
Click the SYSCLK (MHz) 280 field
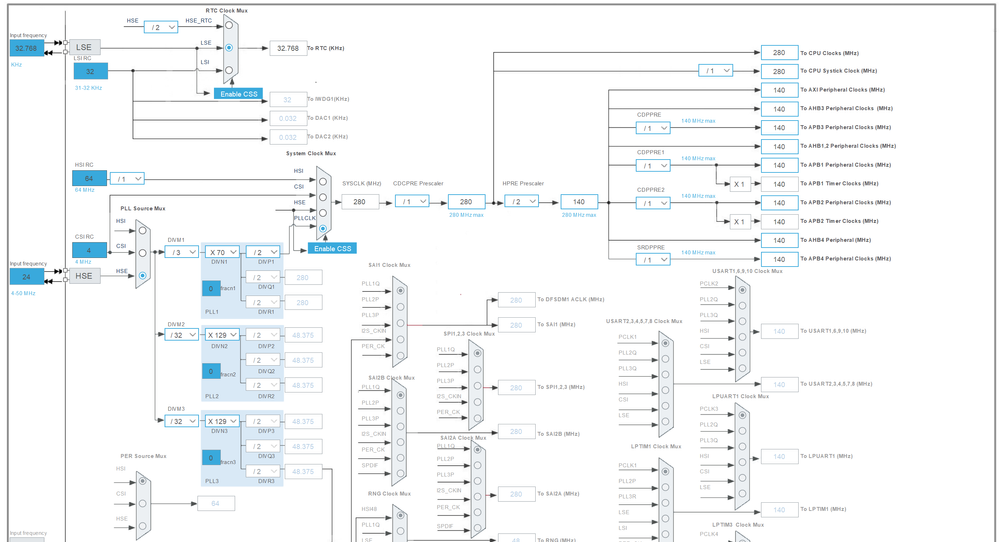click(360, 202)
